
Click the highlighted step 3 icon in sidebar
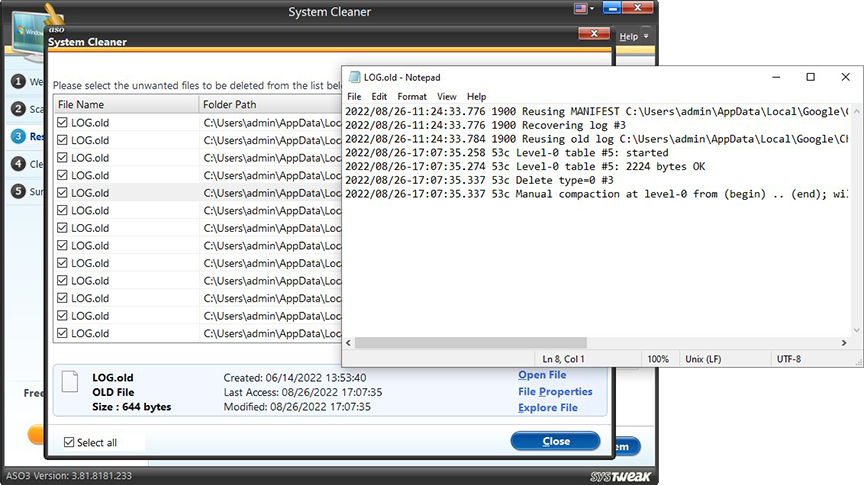tap(18, 136)
